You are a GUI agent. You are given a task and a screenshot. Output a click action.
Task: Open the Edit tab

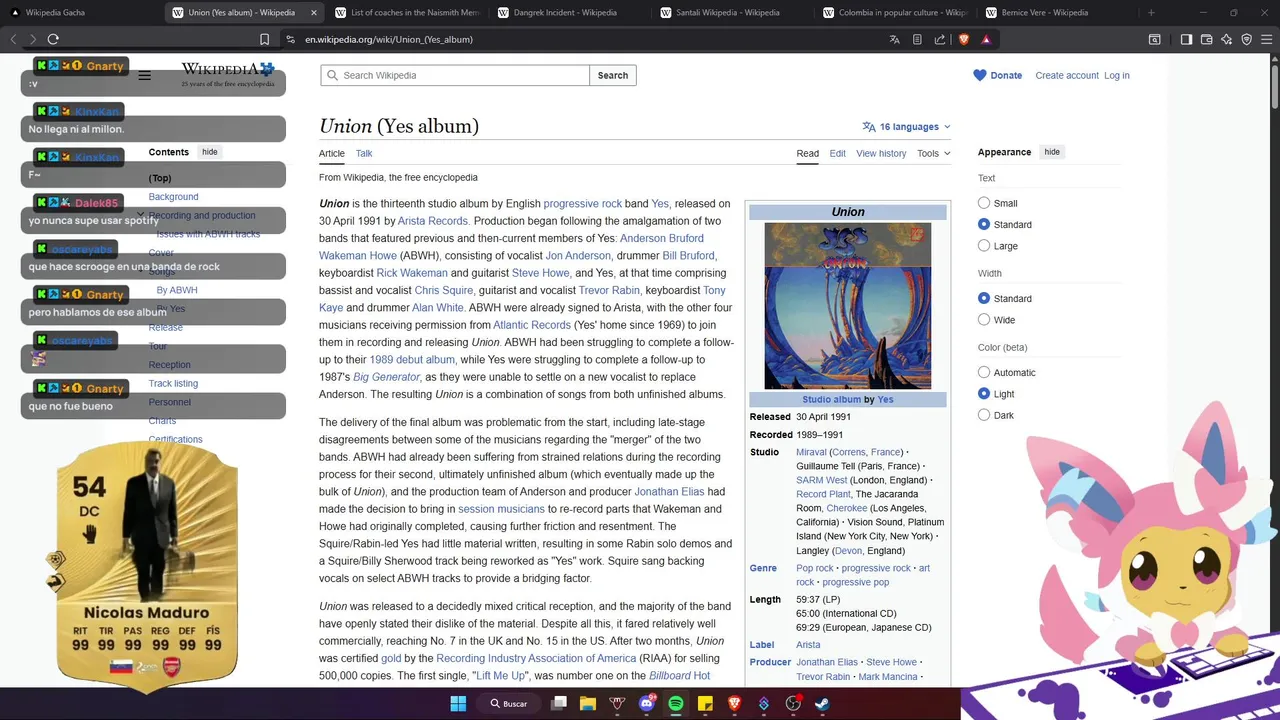837,153
